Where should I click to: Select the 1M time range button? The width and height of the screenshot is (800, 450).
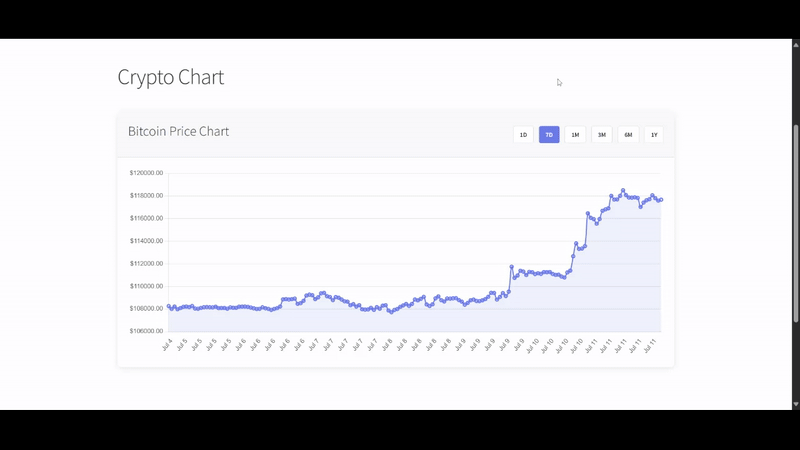(575, 135)
